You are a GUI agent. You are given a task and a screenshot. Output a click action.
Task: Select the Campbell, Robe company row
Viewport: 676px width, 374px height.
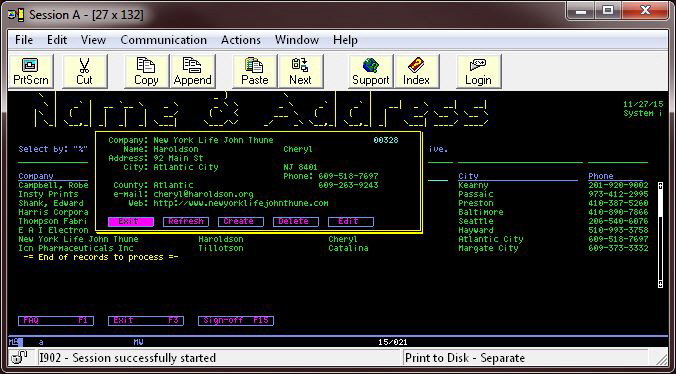coord(53,185)
